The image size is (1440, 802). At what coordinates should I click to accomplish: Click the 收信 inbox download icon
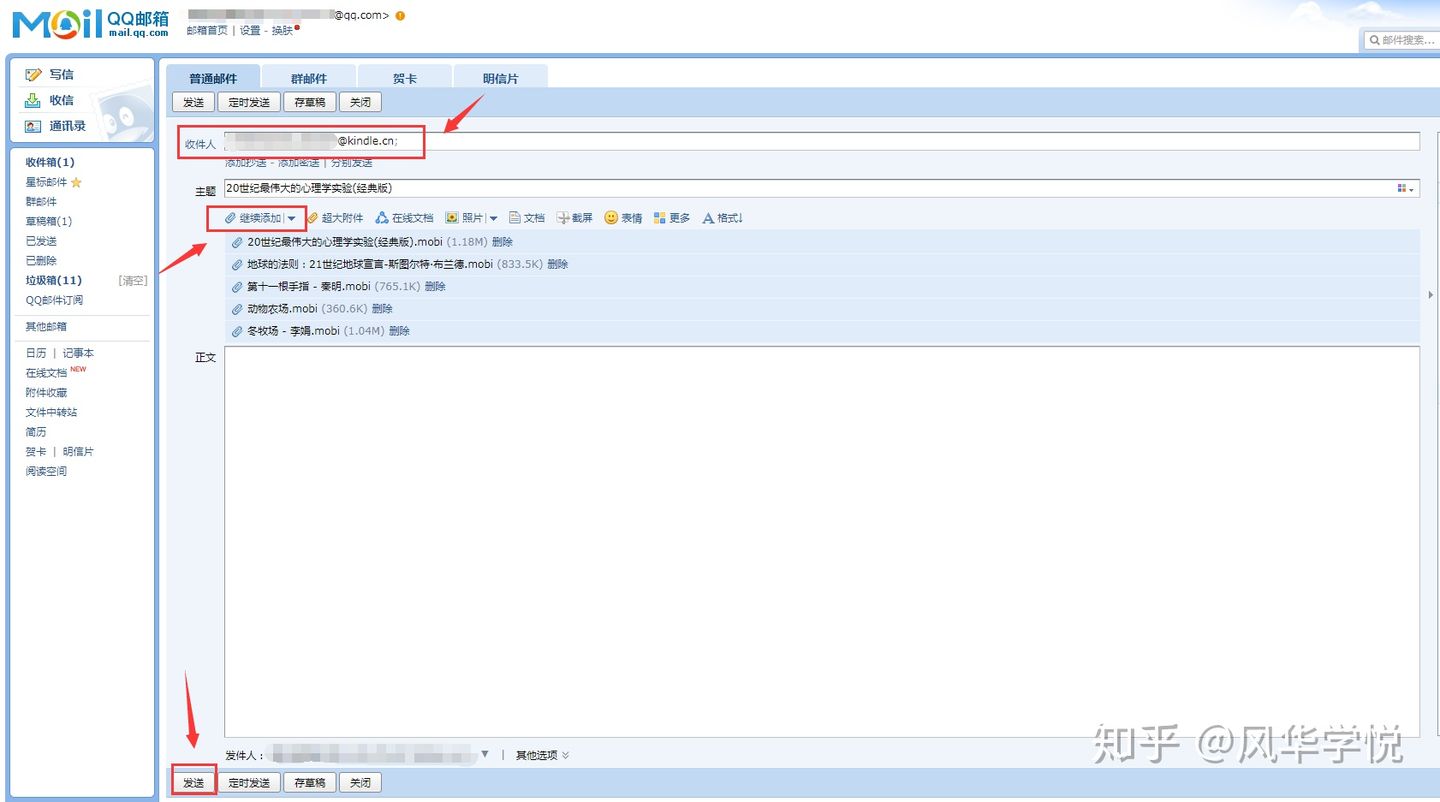point(33,100)
